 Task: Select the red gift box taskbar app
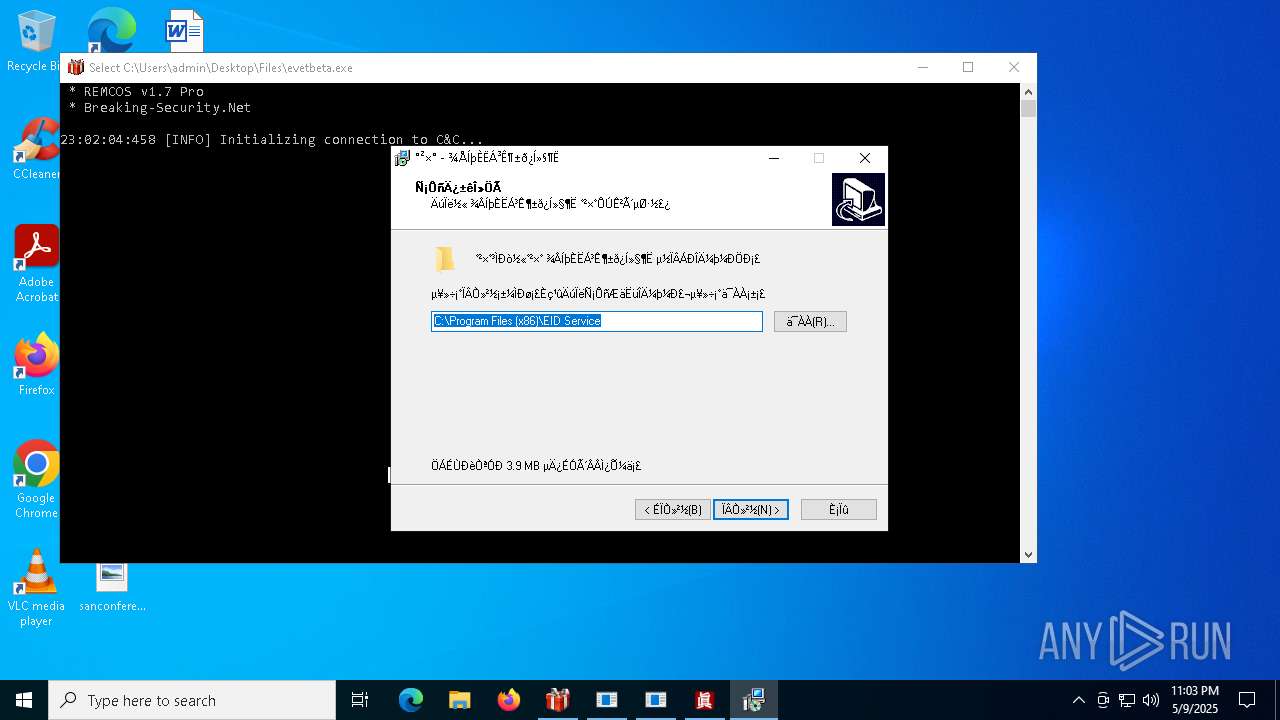tap(558, 700)
